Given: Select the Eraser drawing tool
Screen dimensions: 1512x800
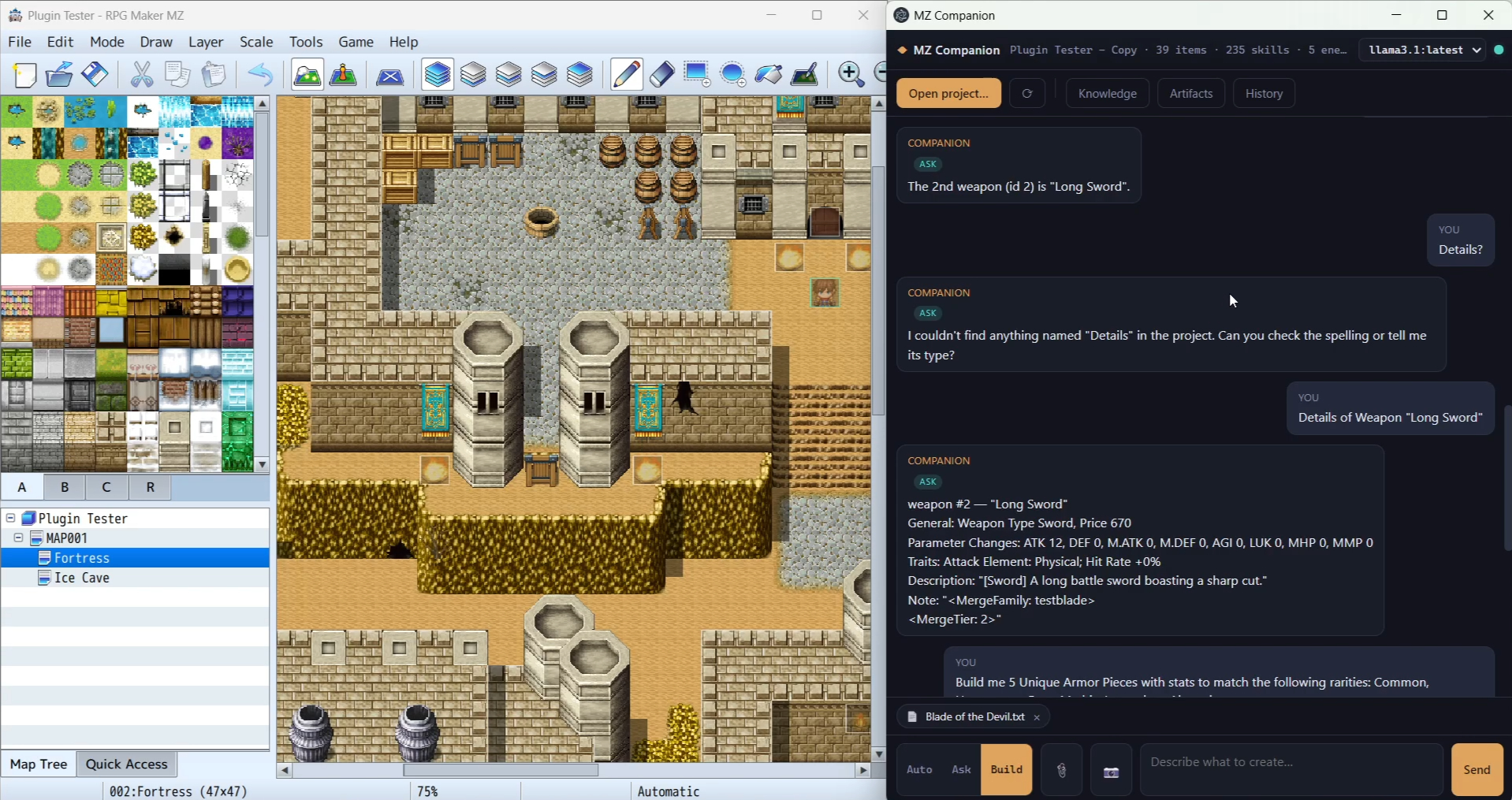Looking at the screenshot, I should pyautogui.click(x=662, y=75).
